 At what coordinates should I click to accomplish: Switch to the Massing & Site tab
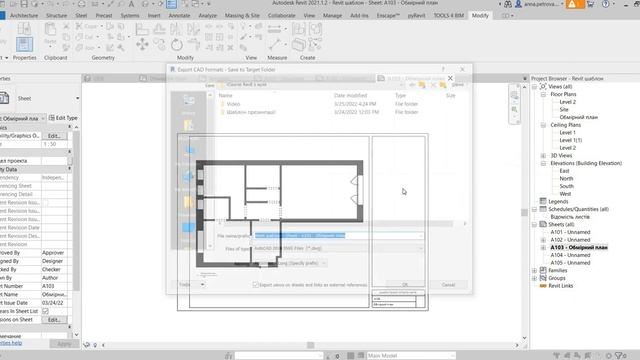242,16
